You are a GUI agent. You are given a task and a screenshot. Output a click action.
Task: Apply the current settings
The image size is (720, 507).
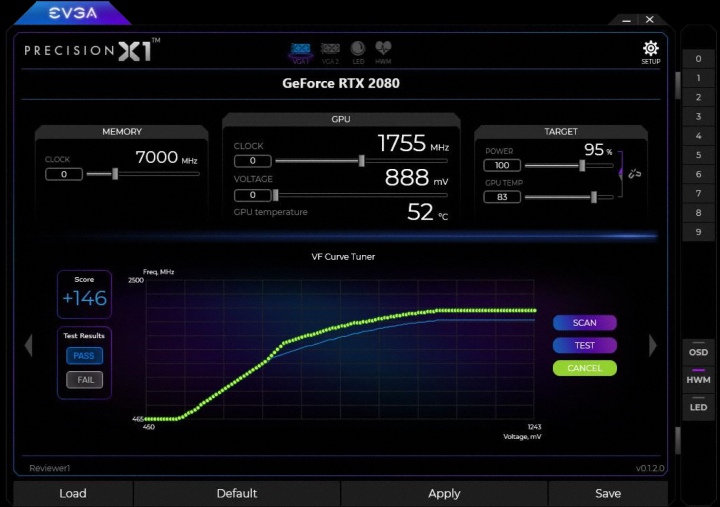coord(444,494)
